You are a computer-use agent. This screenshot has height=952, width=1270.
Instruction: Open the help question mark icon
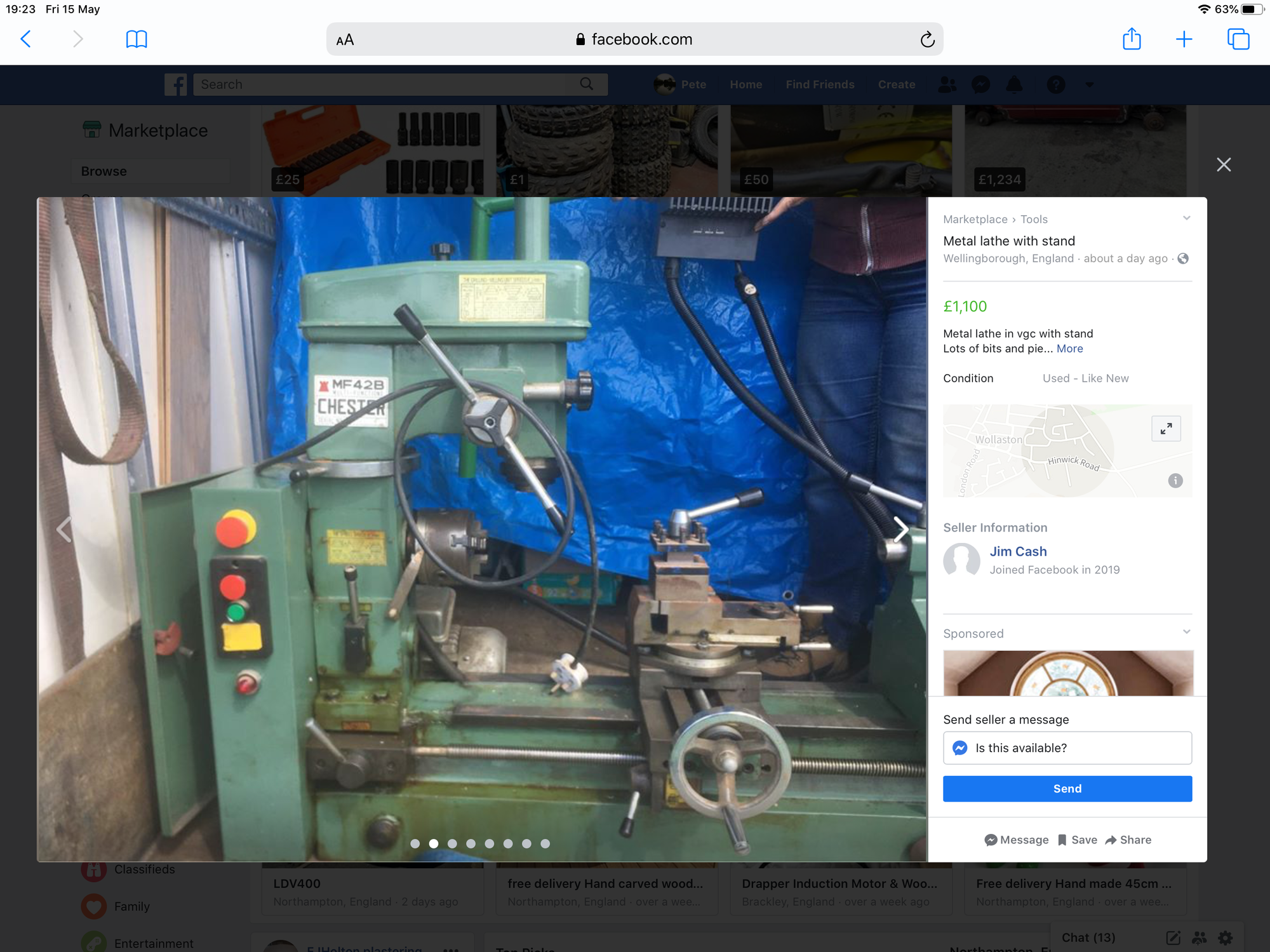pyautogui.click(x=1056, y=84)
